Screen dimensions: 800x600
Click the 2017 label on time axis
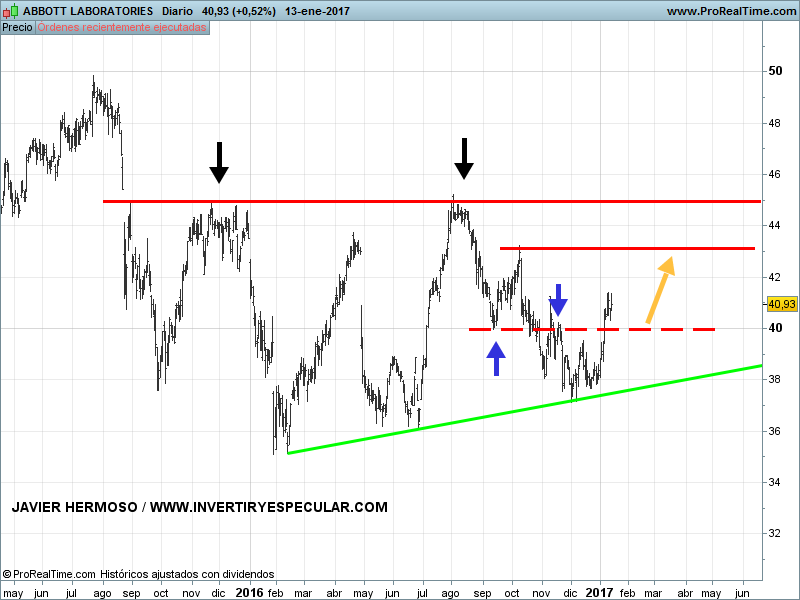[x=599, y=592]
